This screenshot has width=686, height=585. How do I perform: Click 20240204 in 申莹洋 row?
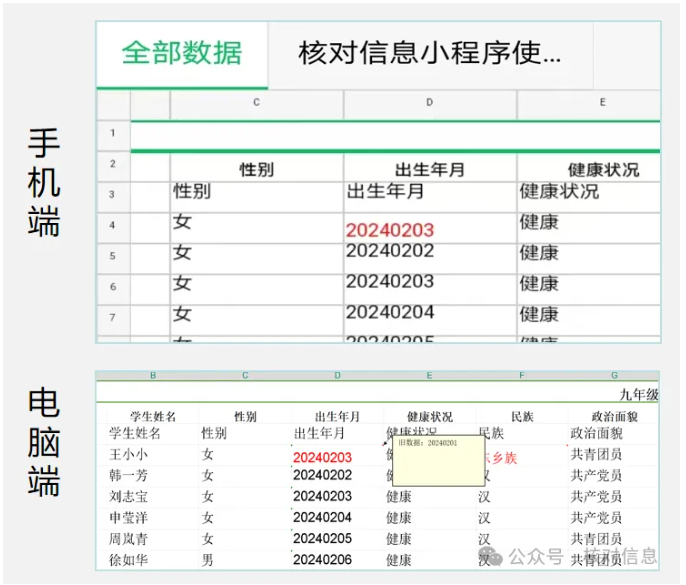pyautogui.click(x=337, y=518)
